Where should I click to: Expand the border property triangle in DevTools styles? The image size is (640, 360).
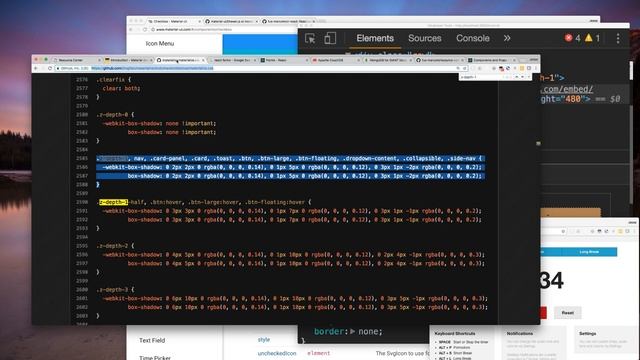[353, 331]
